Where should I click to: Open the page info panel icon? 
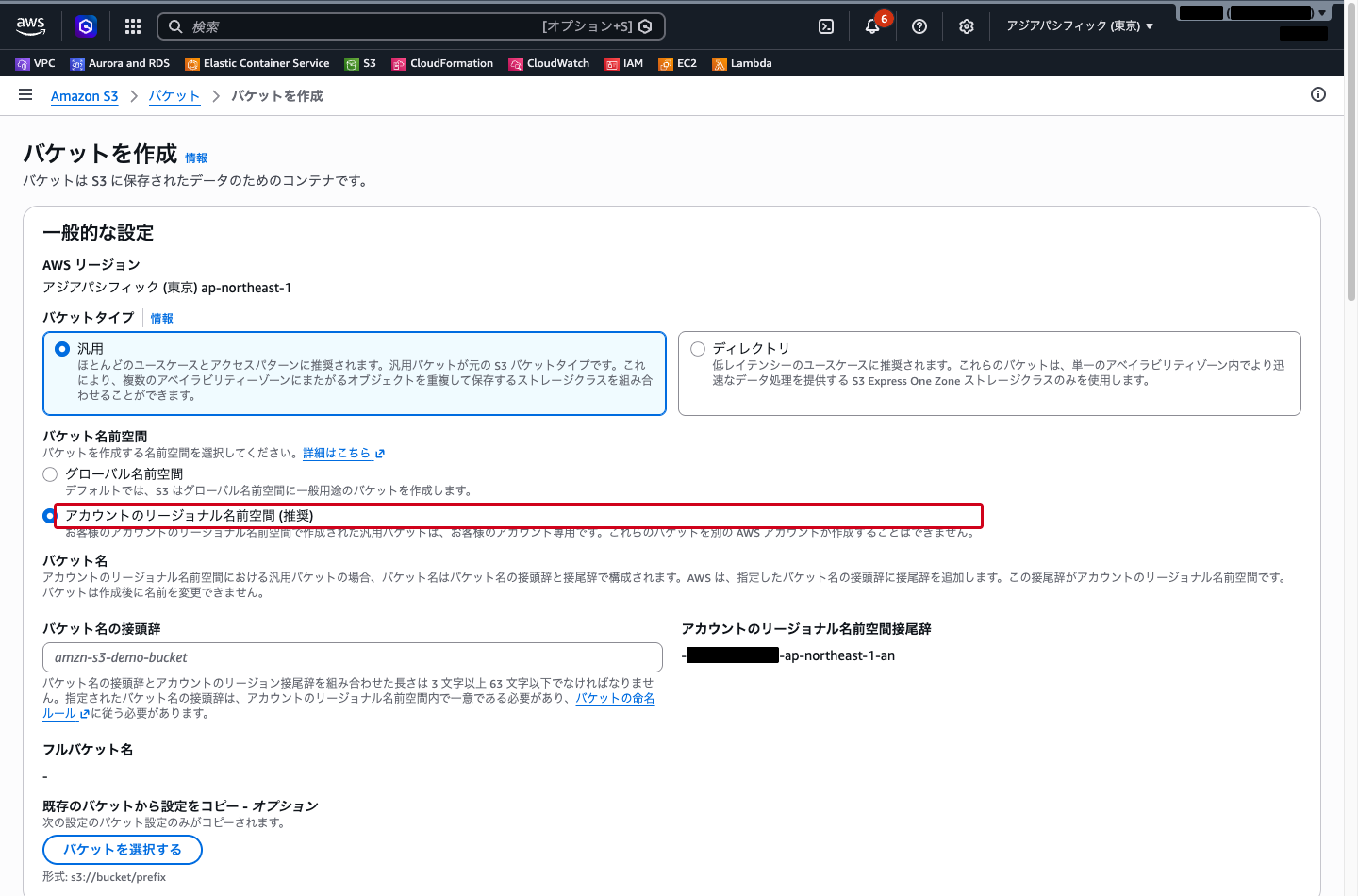1318,94
